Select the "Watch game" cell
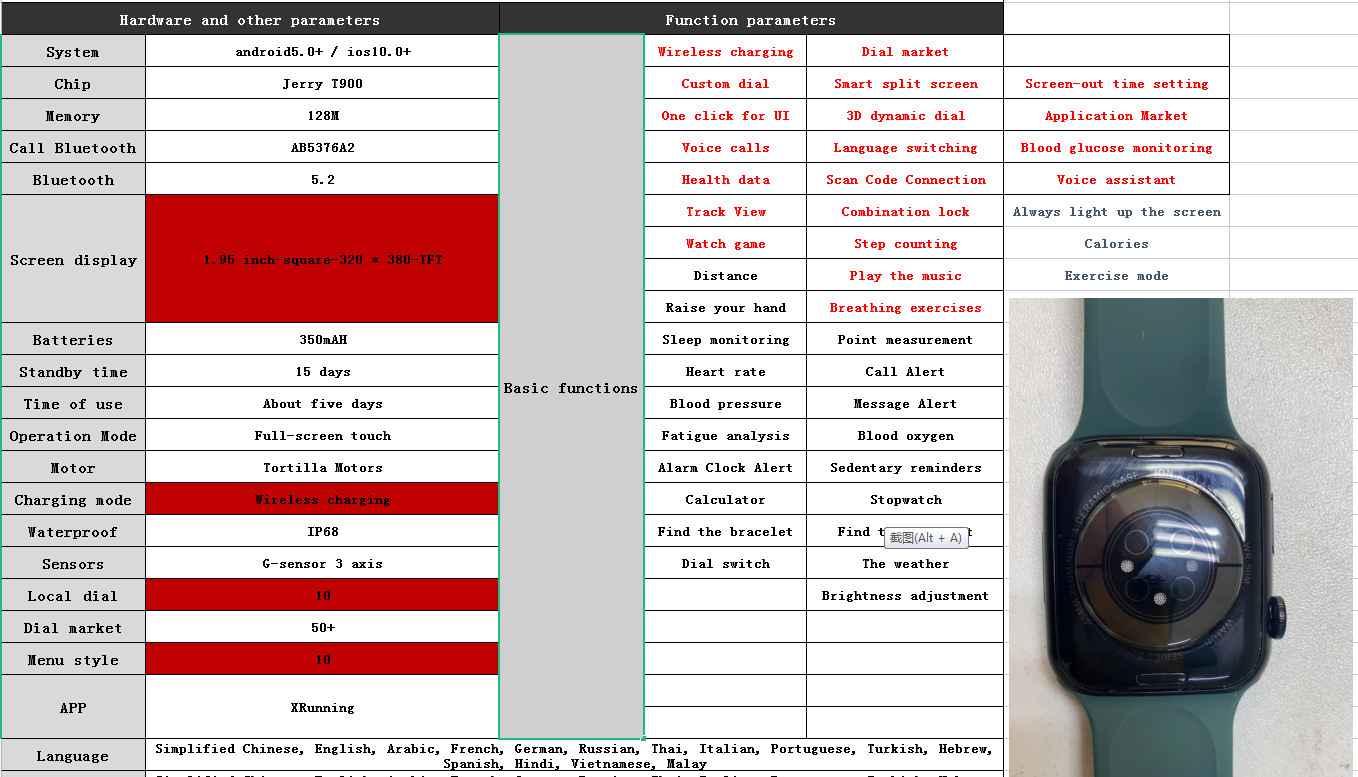Viewport: 1358px width, 777px height. coord(725,244)
